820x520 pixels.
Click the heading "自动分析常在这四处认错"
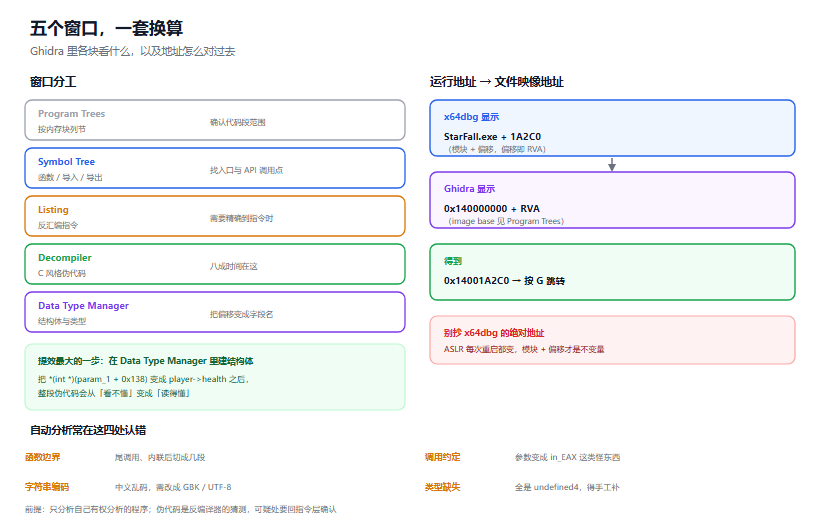[88, 431]
